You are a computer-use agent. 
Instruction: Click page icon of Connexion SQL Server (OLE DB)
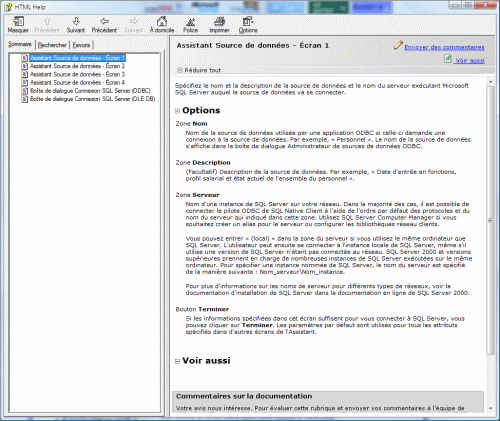24,99
